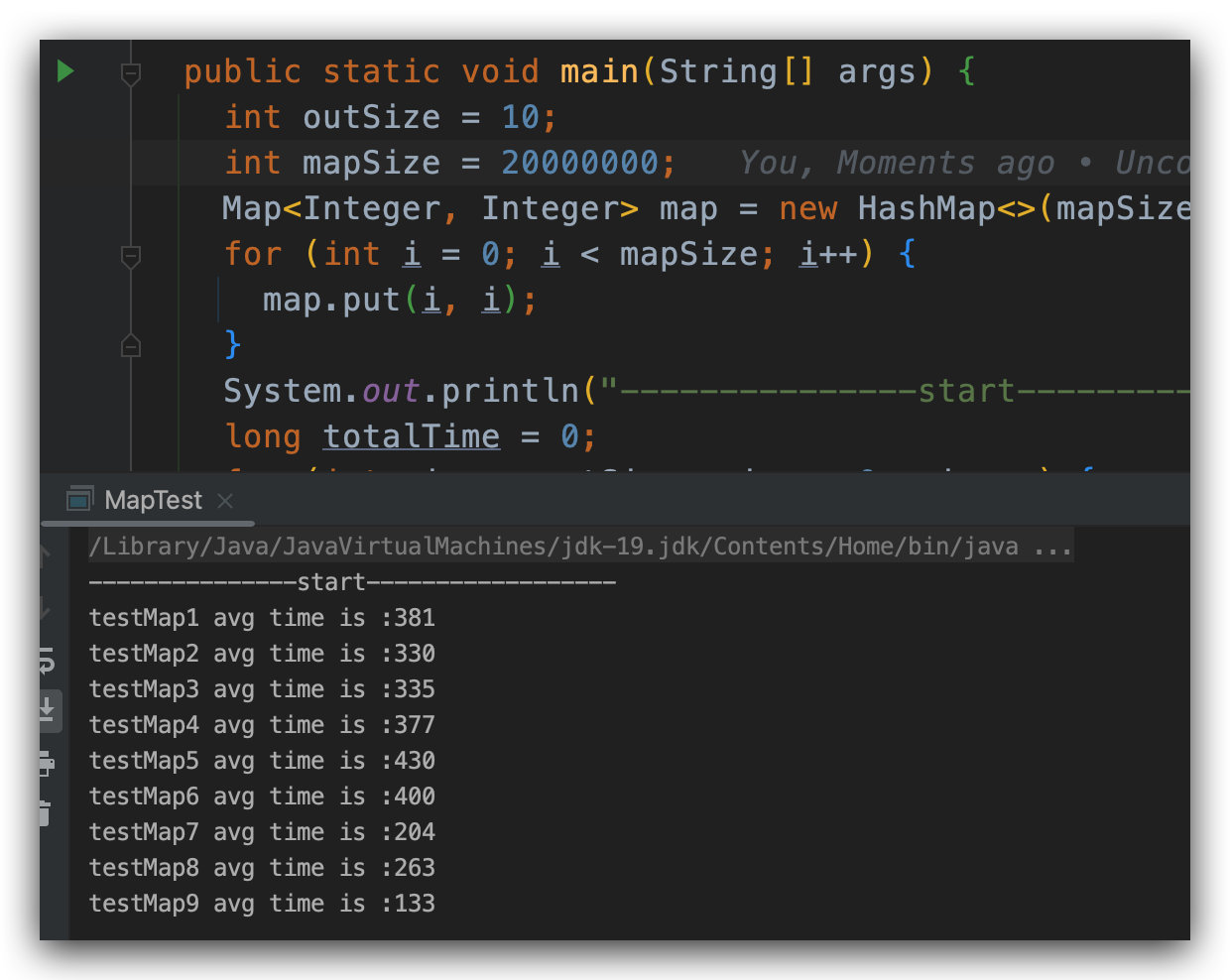Image resolution: width=1230 pixels, height=980 pixels.
Task: Click the outSize variable declaration
Action: tap(371, 117)
